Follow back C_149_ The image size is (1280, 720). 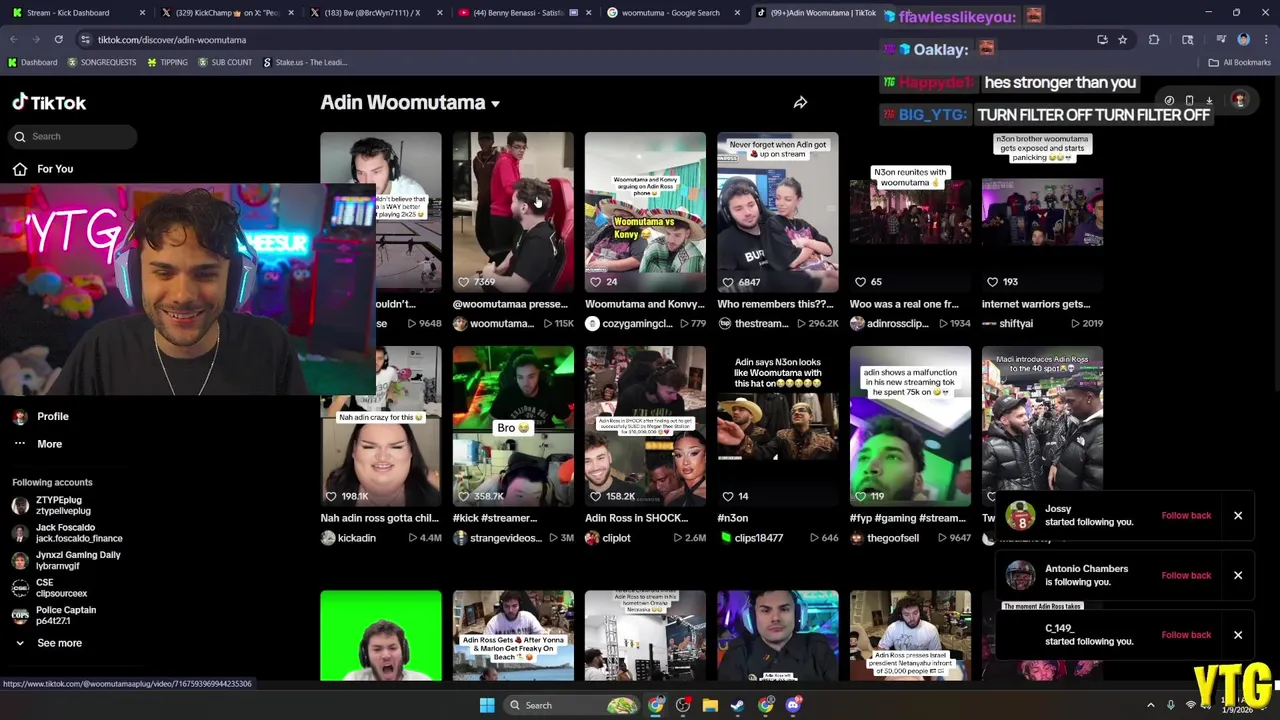(1186, 635)
